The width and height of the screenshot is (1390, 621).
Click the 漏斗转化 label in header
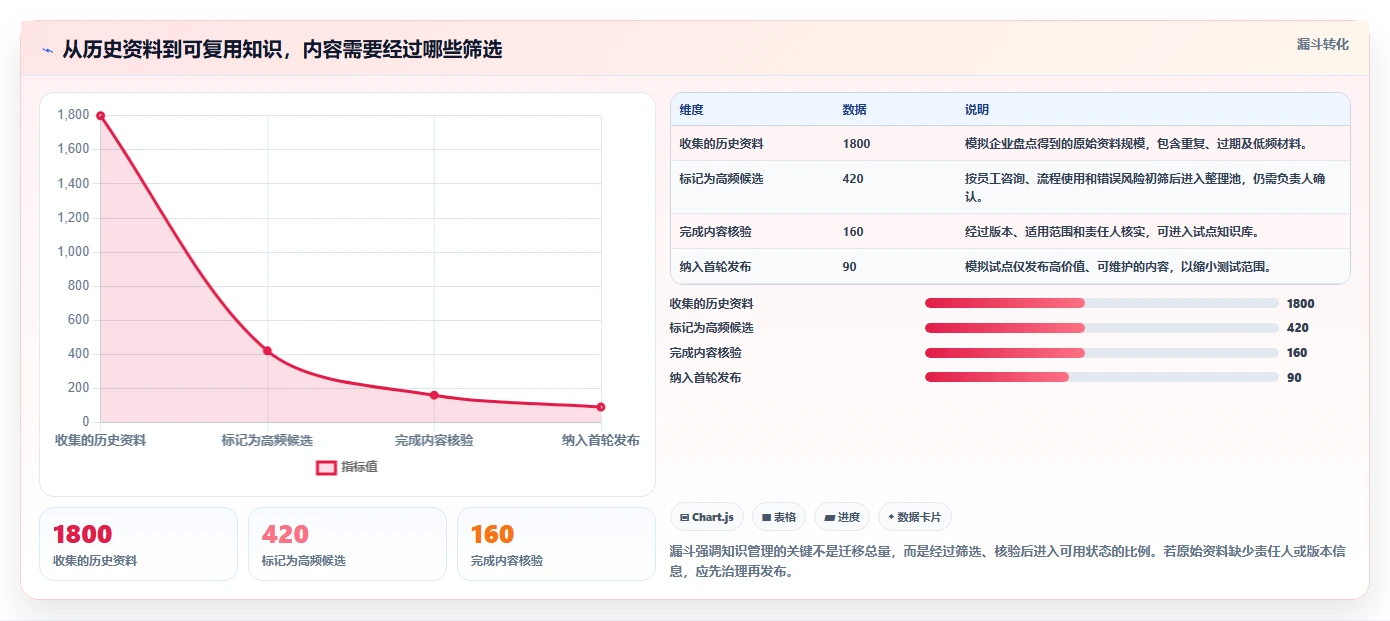tap(1323, 44)
